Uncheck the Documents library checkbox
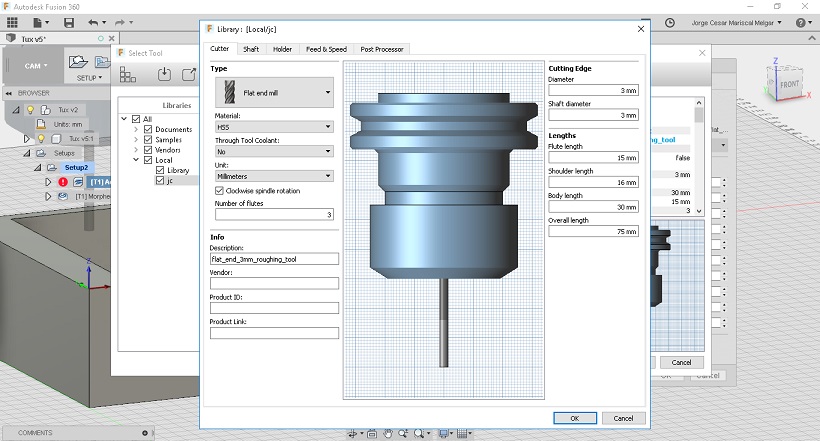Screen dimensions: 820x441 pos(148,129)
